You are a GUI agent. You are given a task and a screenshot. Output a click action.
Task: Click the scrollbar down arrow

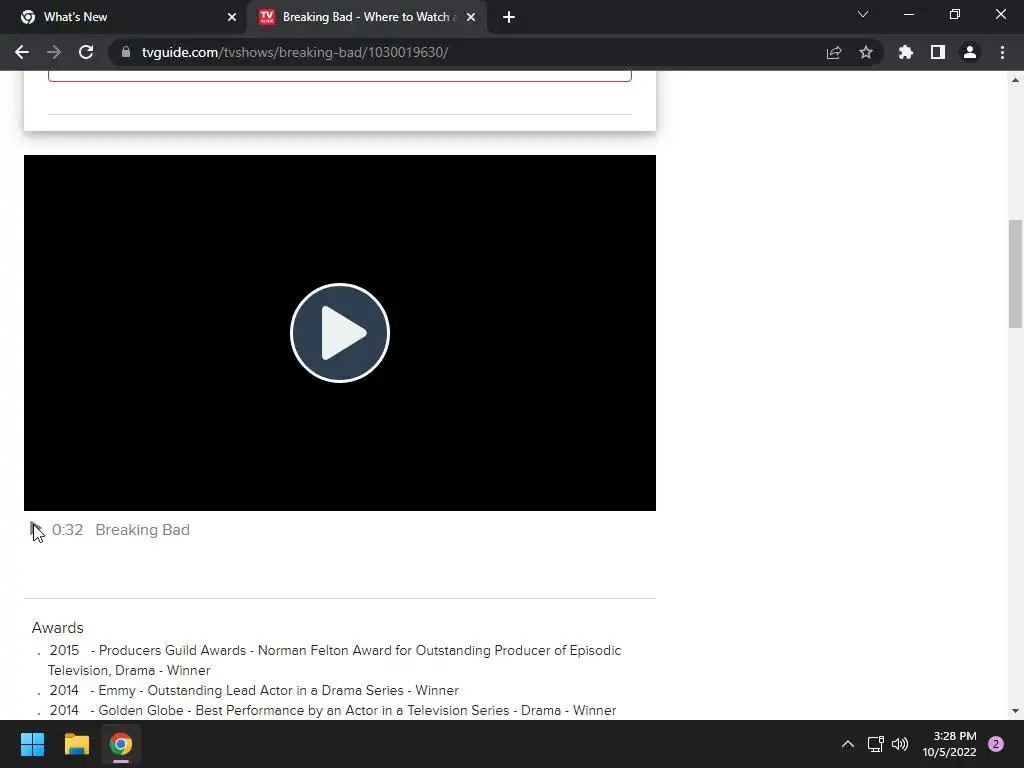click(x=1015, y=711)
